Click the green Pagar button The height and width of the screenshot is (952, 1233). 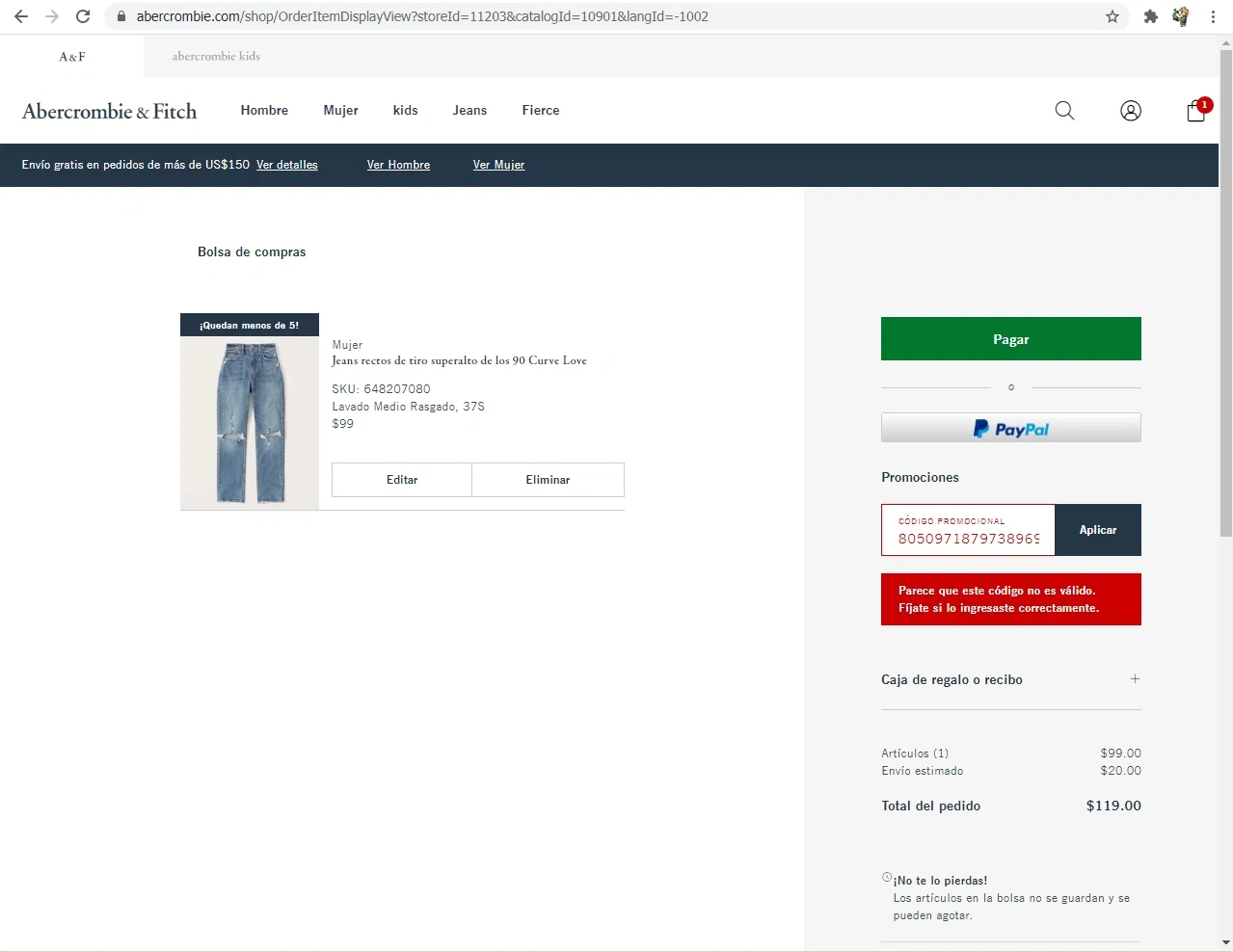pos(1011,339)
